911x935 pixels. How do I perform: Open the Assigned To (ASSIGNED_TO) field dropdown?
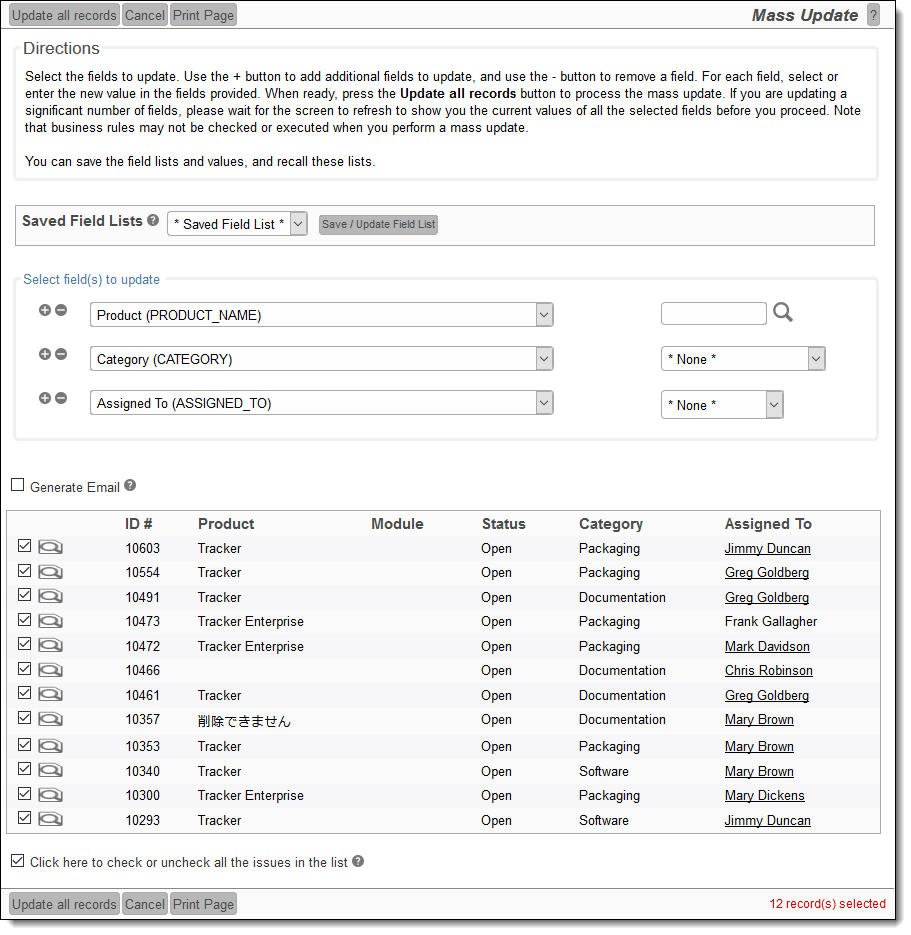tap(322, 403)
